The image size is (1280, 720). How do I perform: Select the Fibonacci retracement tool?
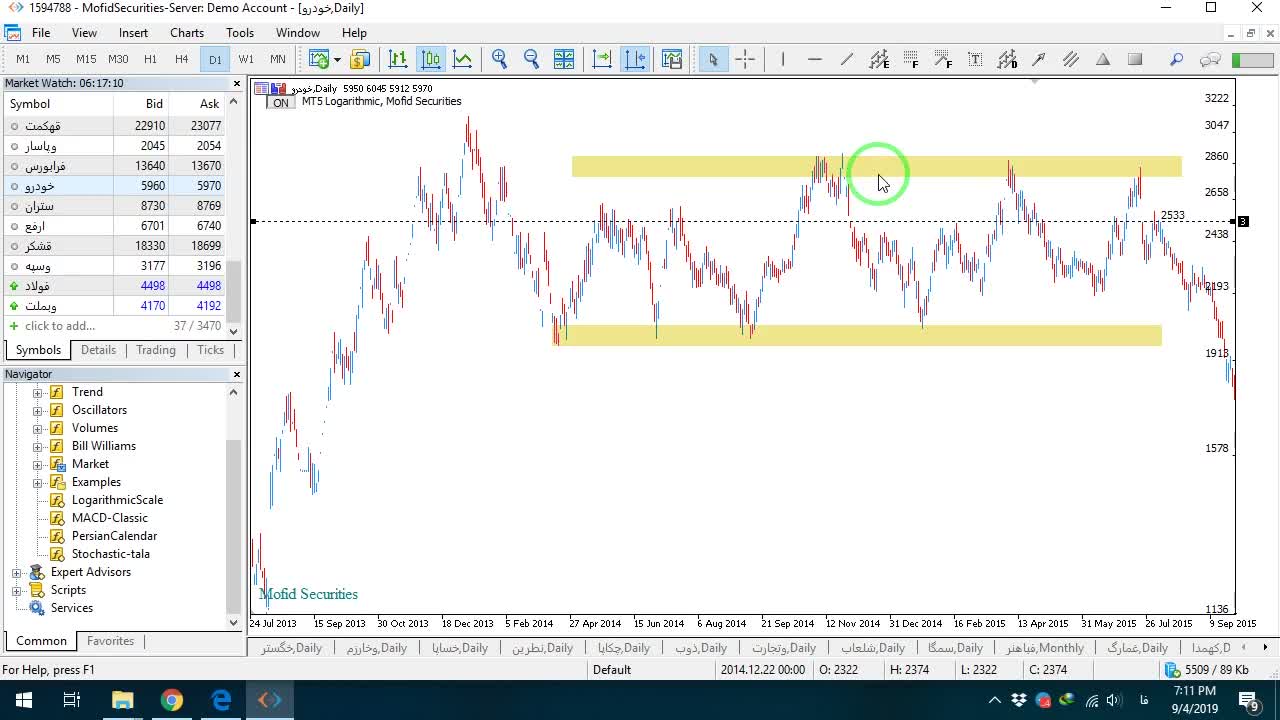pyautogui.click(x=911, y=60)
